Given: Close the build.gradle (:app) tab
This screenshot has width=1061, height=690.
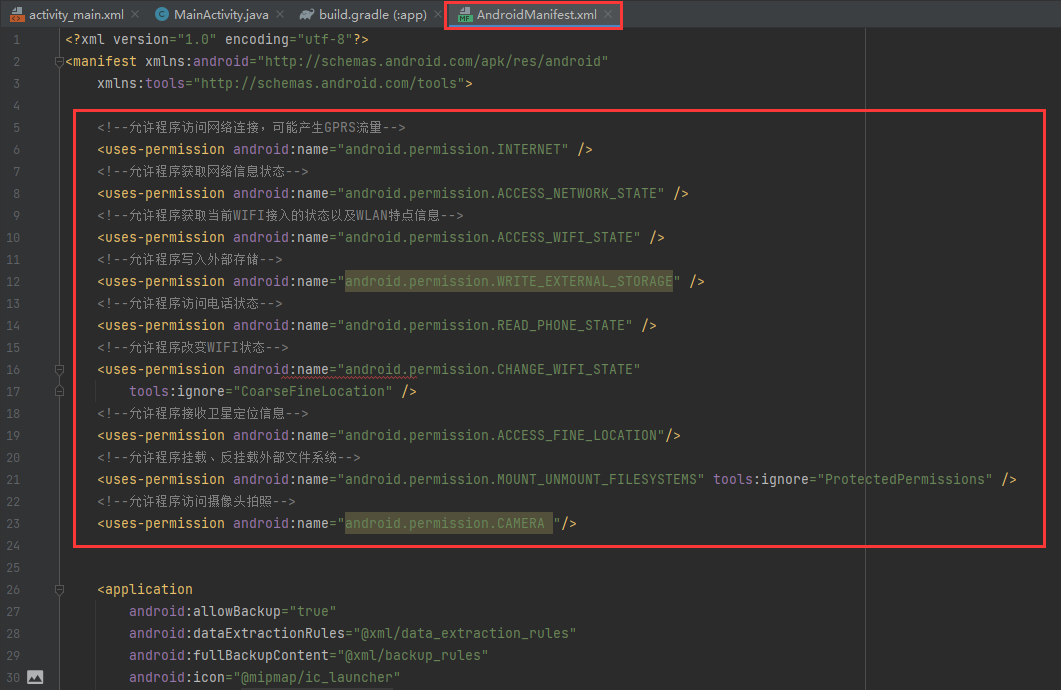Looking at the screenshot, I should [436, 15].
